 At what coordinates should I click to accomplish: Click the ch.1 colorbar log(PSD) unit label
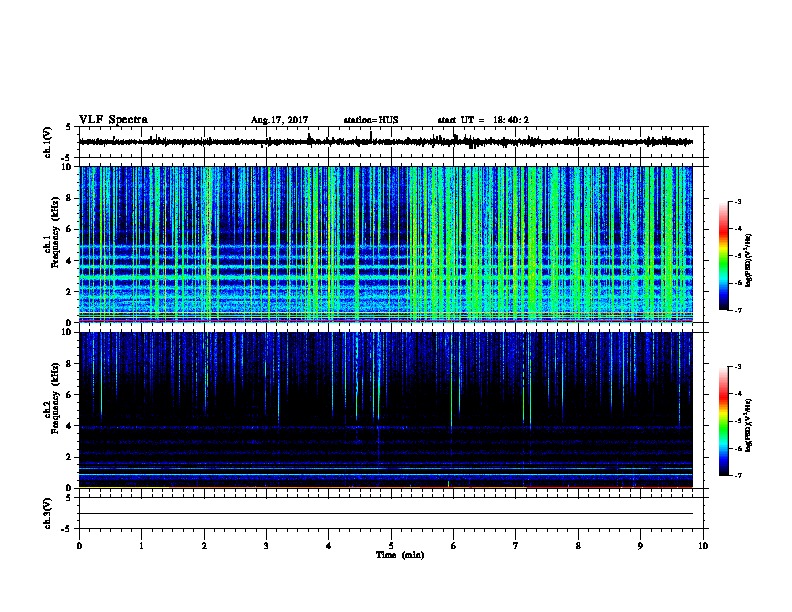(749, 260)
